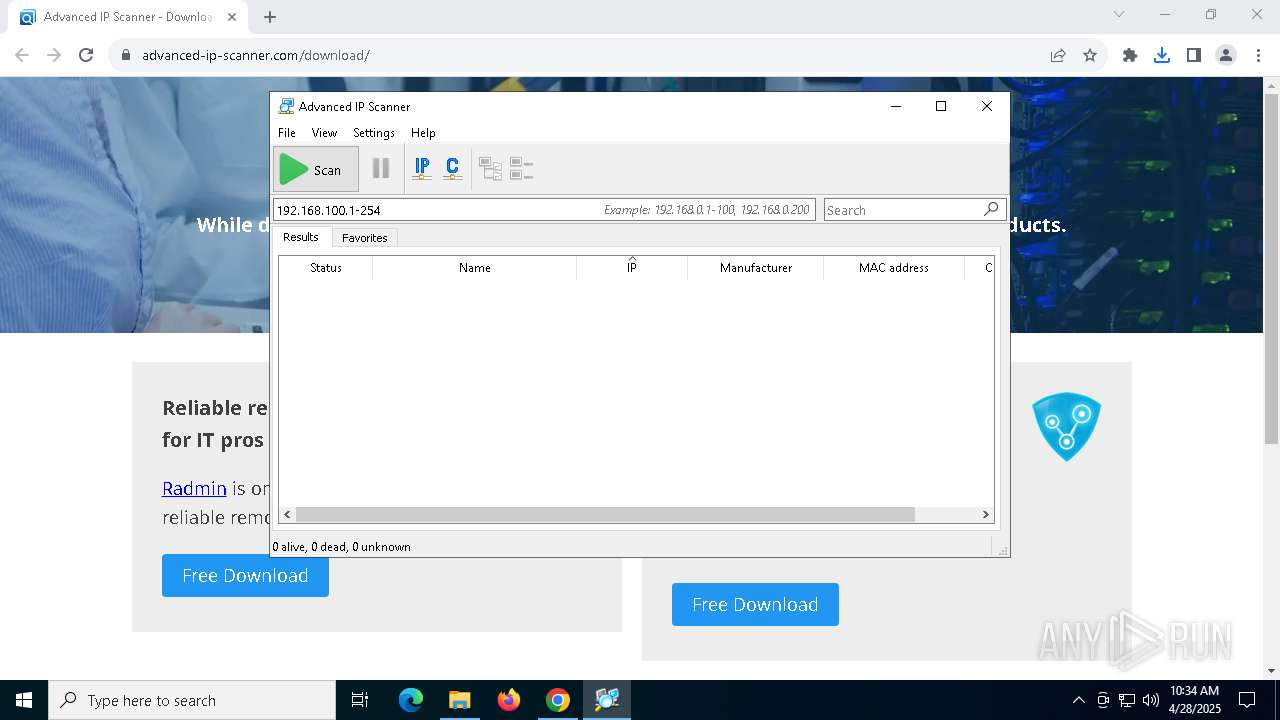Open the File menu
This screenshot has width=1280, height=720.
(287, 133)
